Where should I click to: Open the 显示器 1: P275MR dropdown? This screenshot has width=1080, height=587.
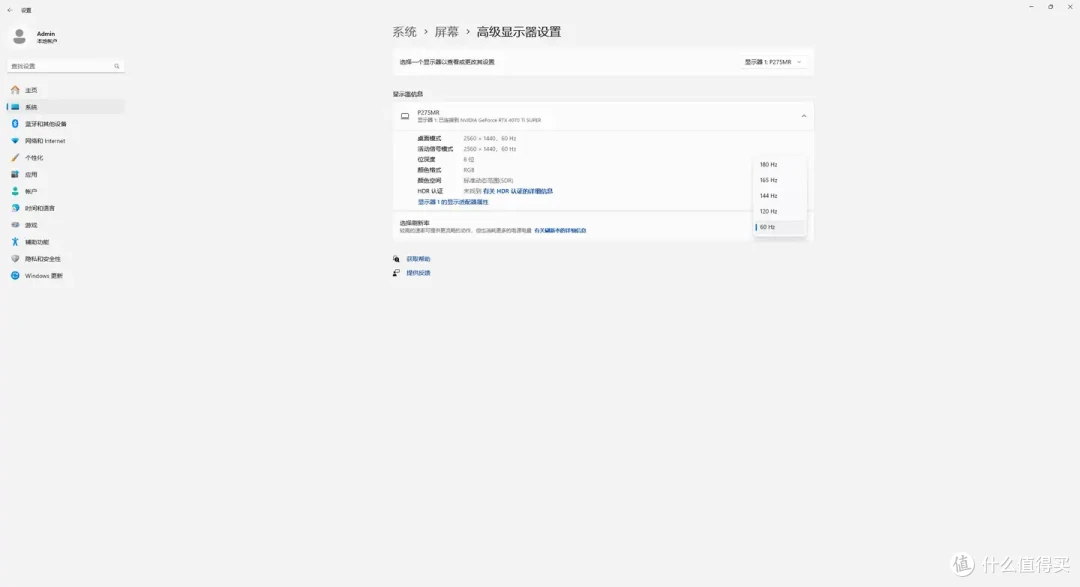point(773,62)
